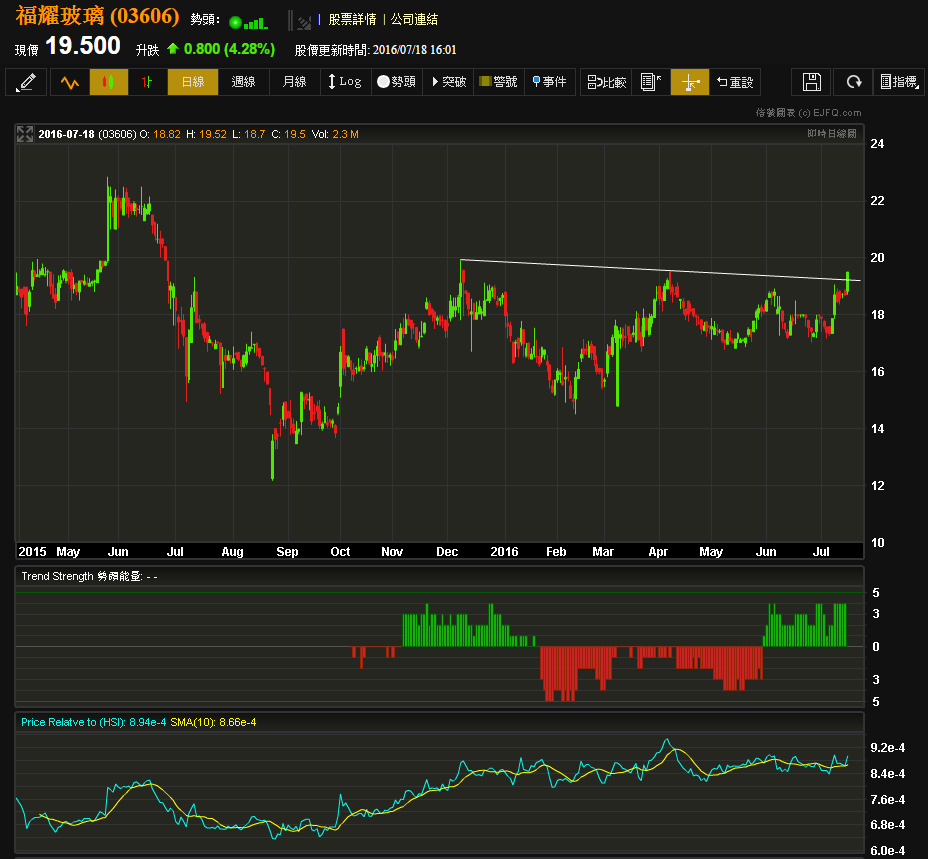Switch to OHLC bar chart type

tap(147, 82)
